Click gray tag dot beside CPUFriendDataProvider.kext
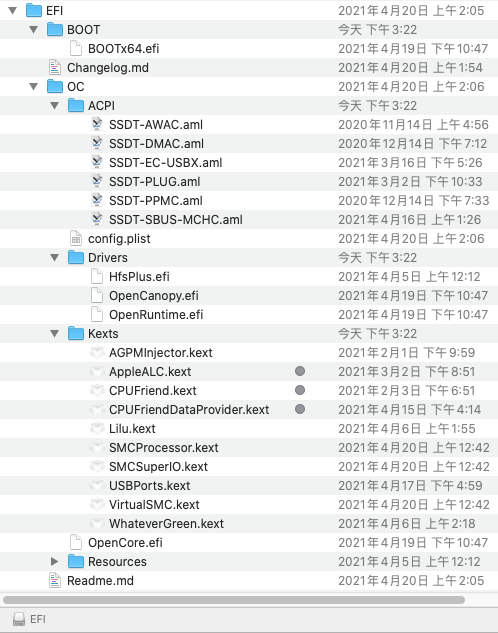This screenshot has height=633, width=498. tap(300, 409)
